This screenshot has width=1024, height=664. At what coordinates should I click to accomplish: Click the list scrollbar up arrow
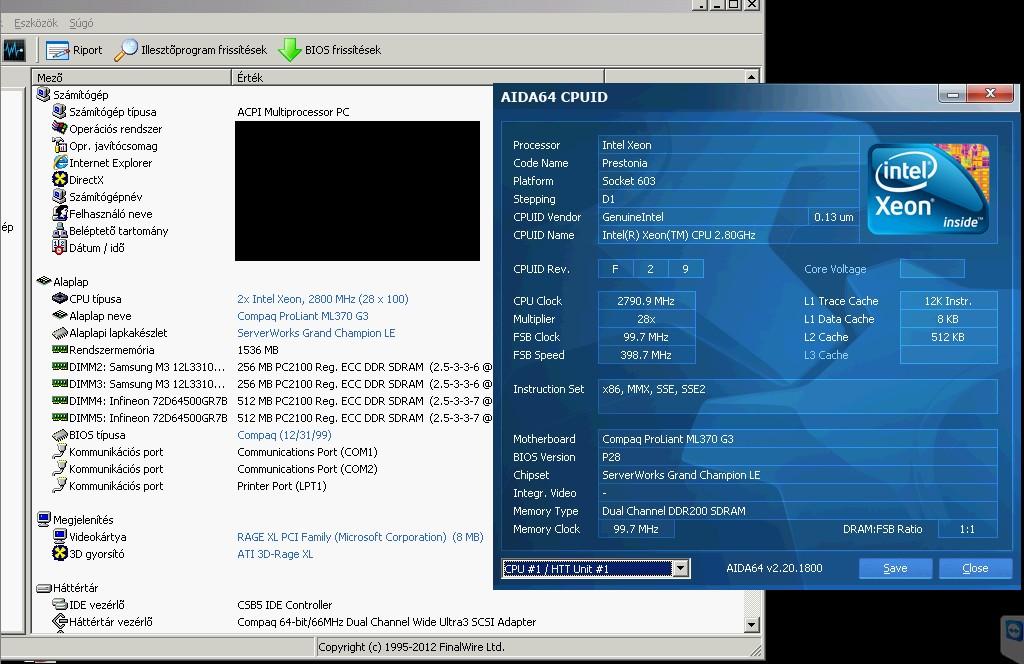(x=751, y=77)
